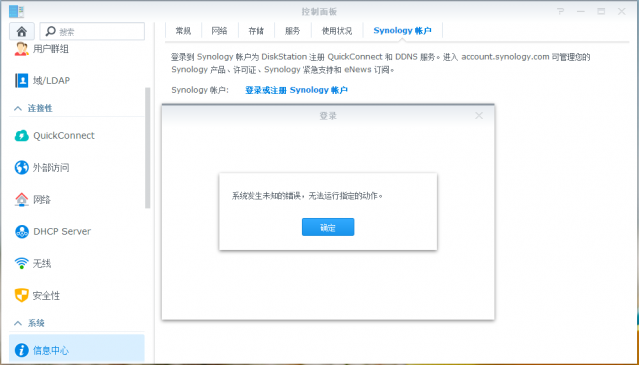Open the QuickConnect cloud icon
The width and height of the screenshot is (639, 365).
click(21, 136)
